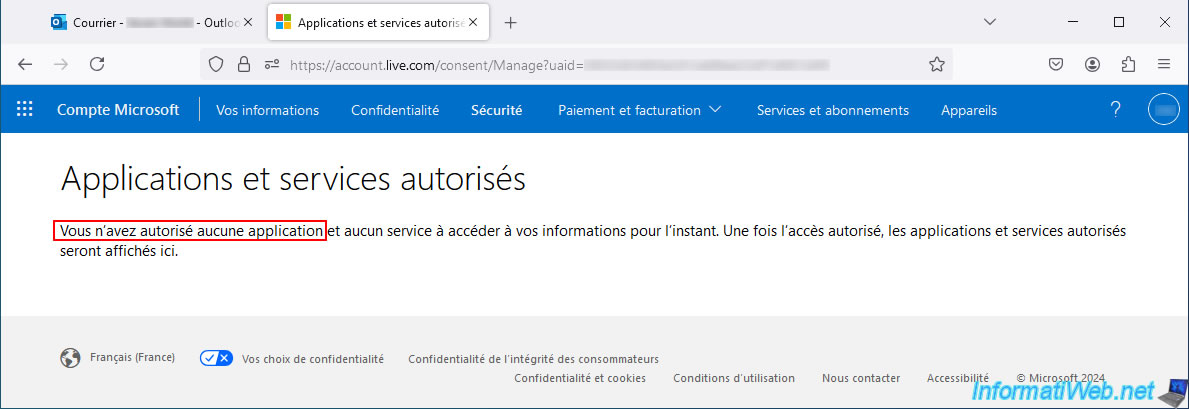Select the Applications et services autorisés tab
The width and height of the screenshot is (1189, 409).
[378, 23]
